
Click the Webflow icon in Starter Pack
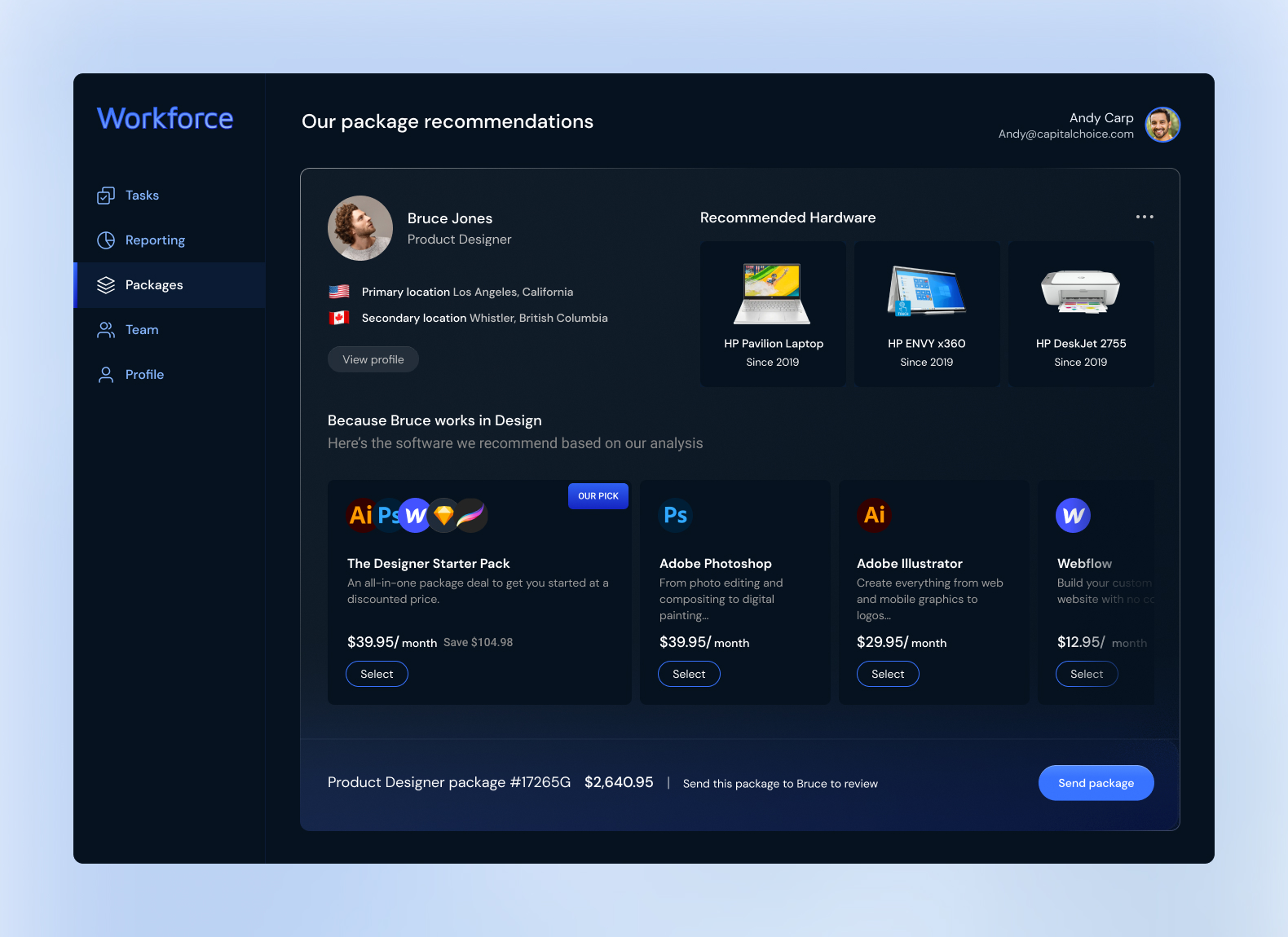415,515
